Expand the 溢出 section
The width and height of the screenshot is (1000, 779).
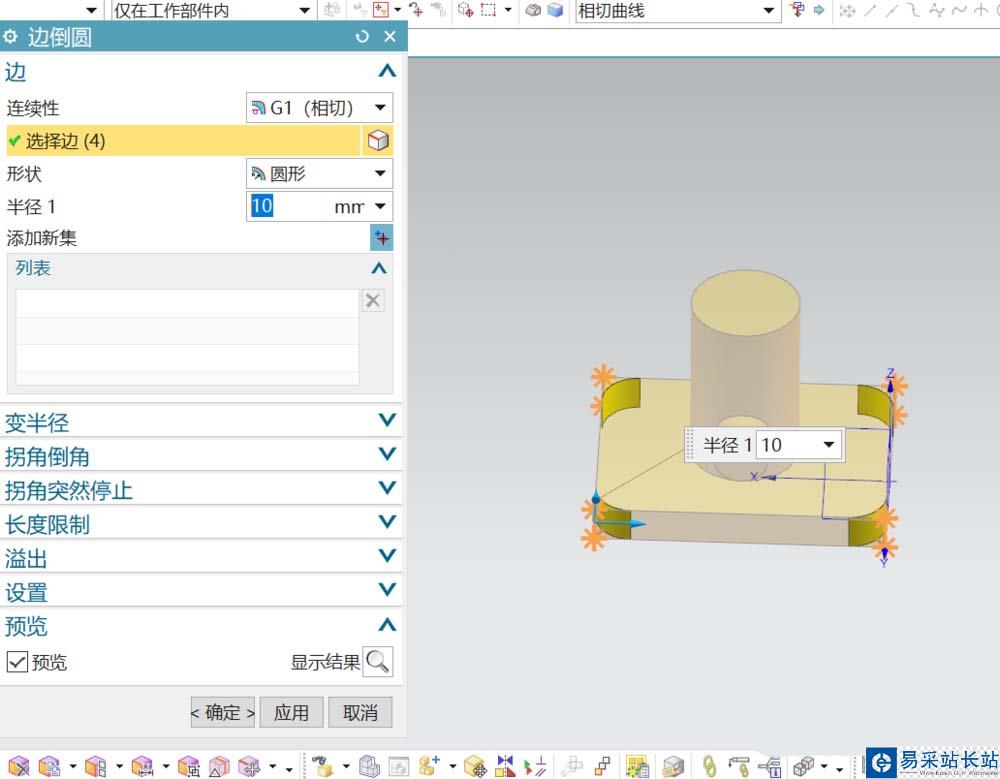387,555
